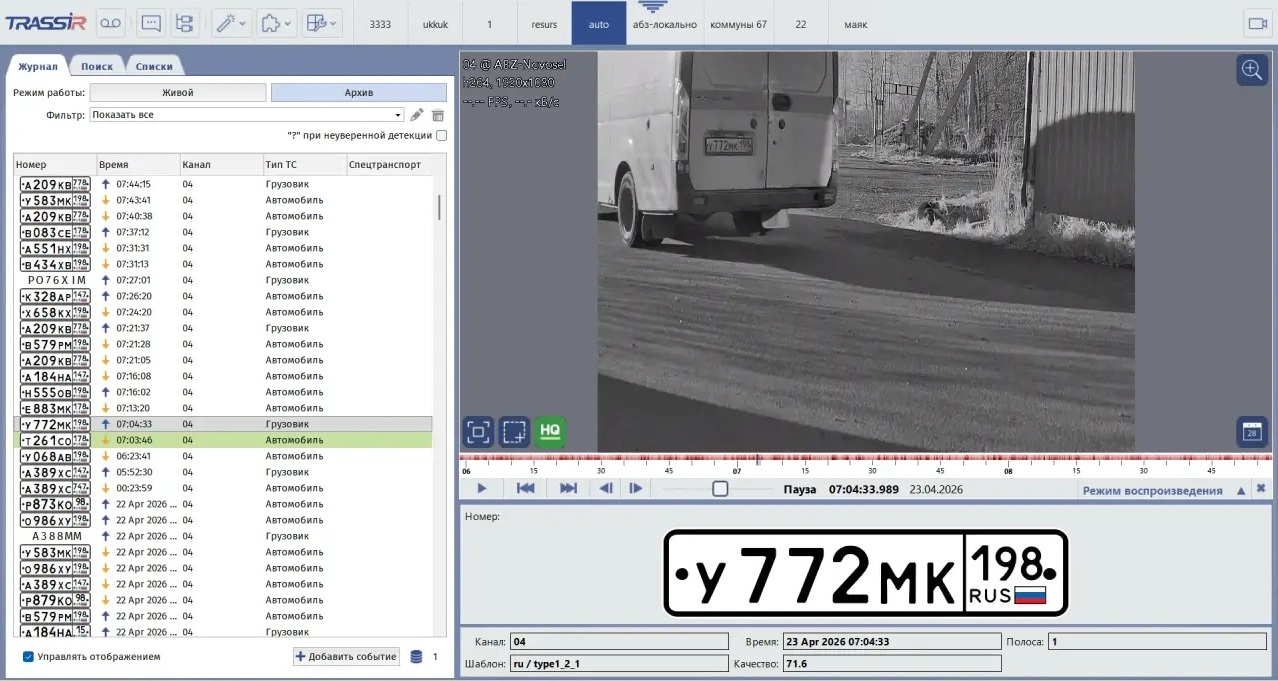Screen dimensions: 1278x681
Task: Expand the Режим воспроизведения triangle arrow
Action: (1241, 490)
